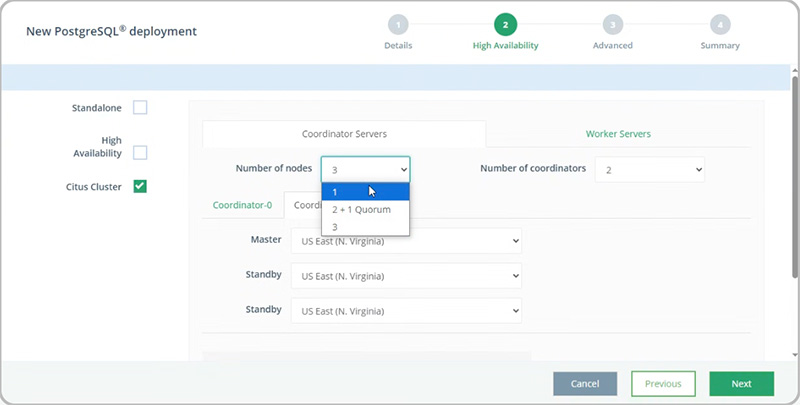Click the 'Master' label
This screenshot has height=405, width=800.
click(266, 239)
